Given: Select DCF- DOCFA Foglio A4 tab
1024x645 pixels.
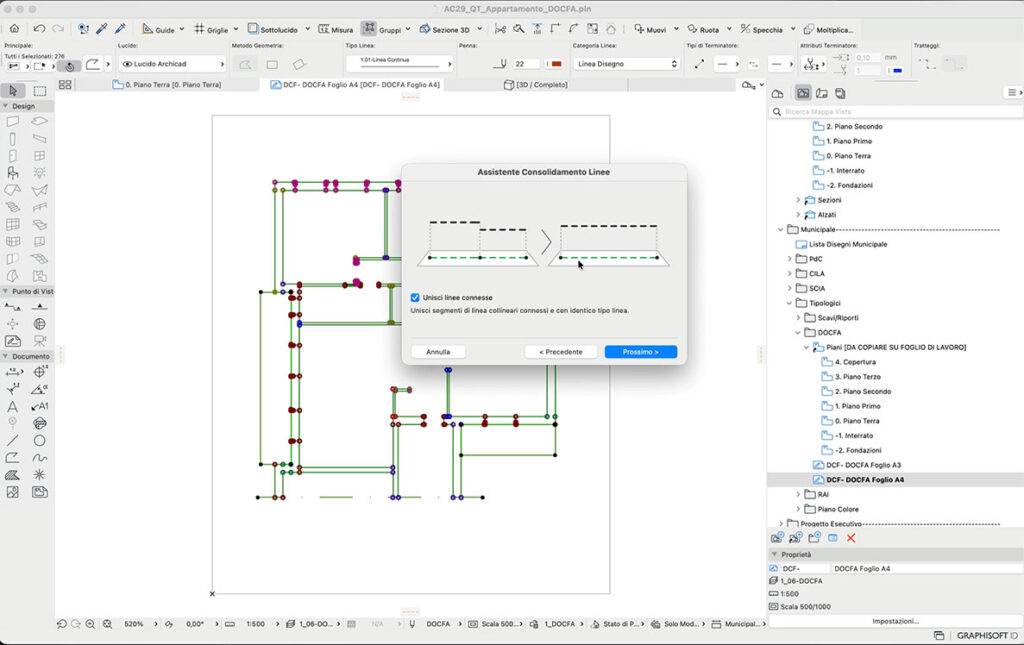Looking at the screenshot, I should 355,85.
